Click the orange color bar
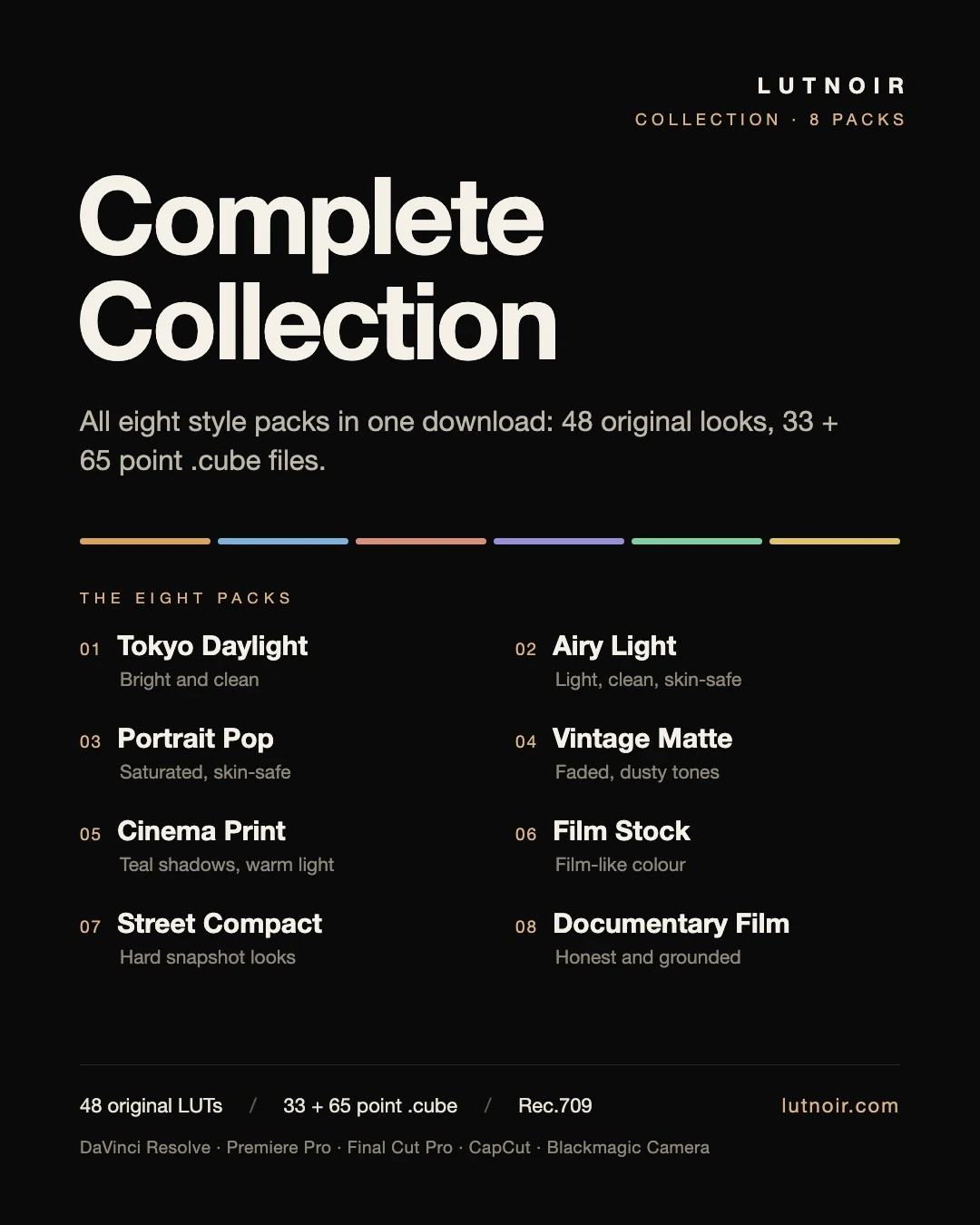 click(x=145, y=541)
